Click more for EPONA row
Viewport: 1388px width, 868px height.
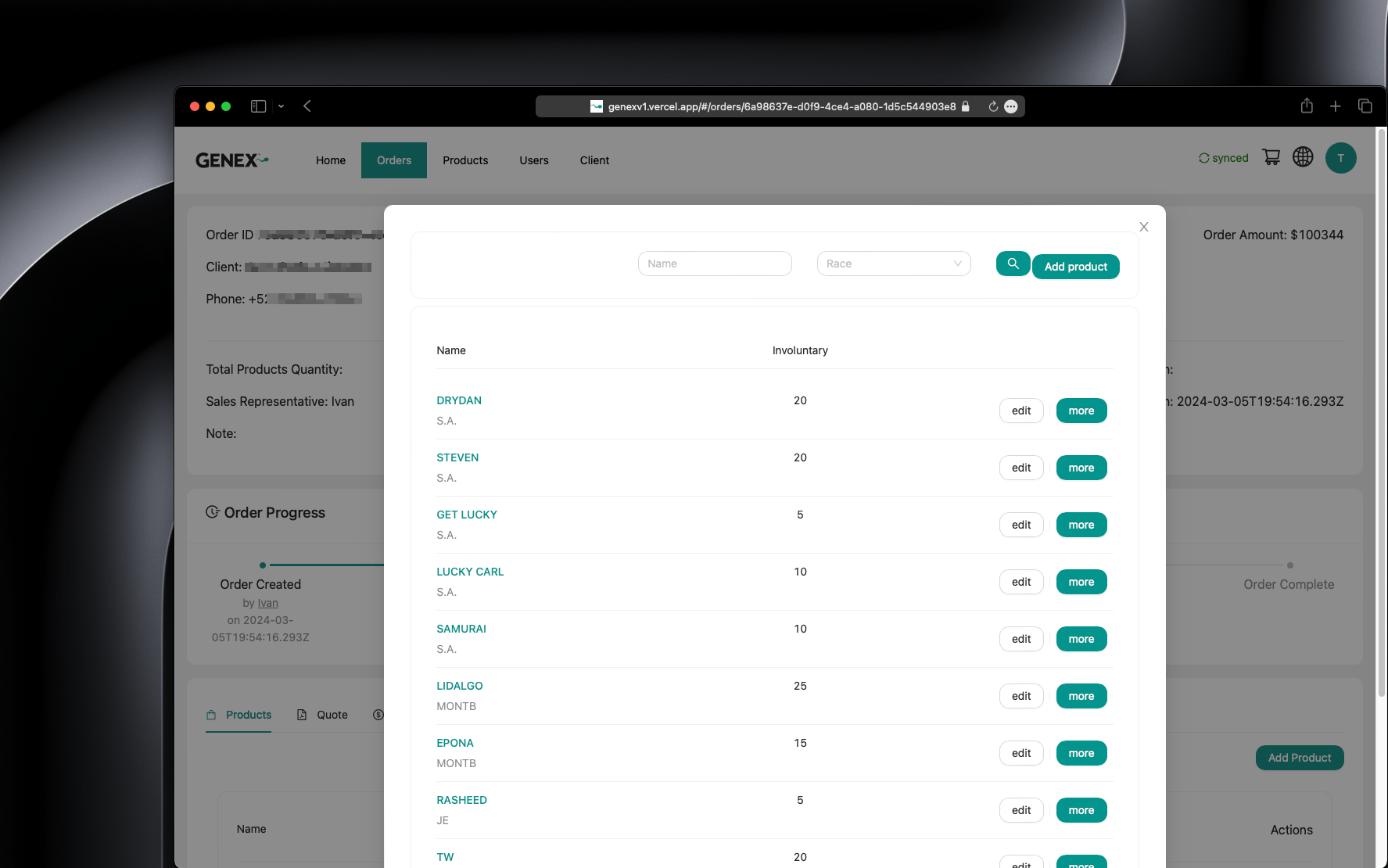tap(1081, 753)
